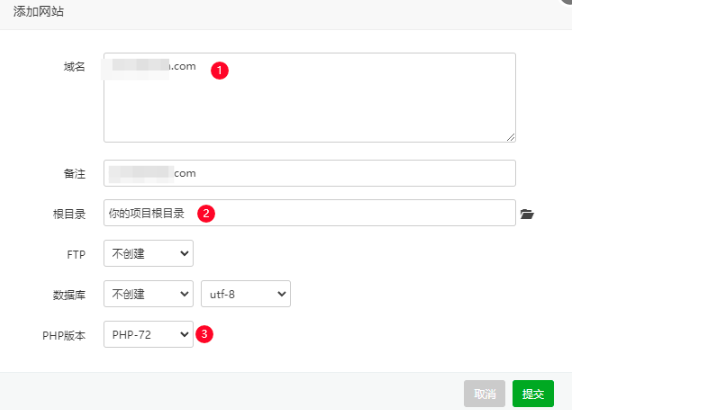Screen dimensions: 702x410
Task: Click the PHP版本 label
Action: (x=64, y=336)
